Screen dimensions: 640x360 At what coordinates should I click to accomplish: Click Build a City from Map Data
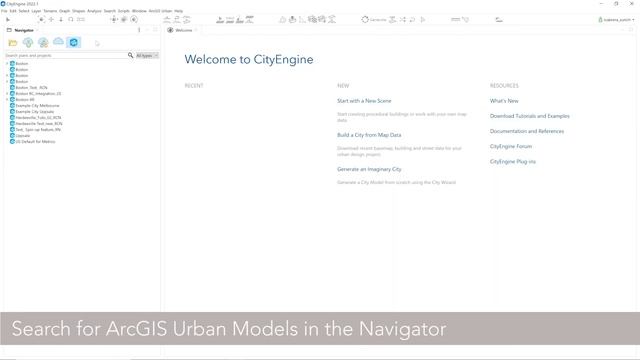pyautogui.click(x=369, y=135)
